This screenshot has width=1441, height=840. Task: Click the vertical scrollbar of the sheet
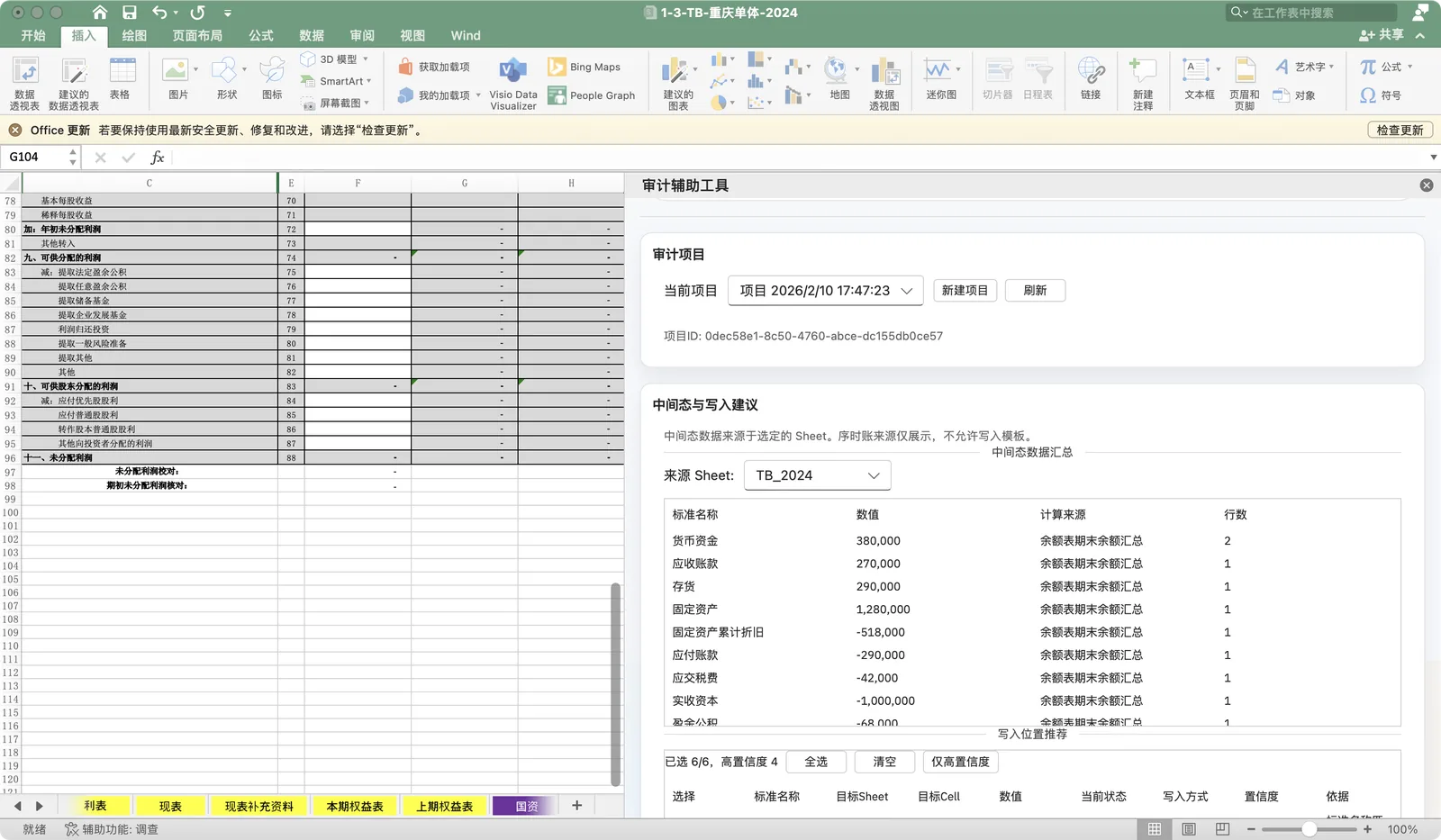(x=616, y=684)
